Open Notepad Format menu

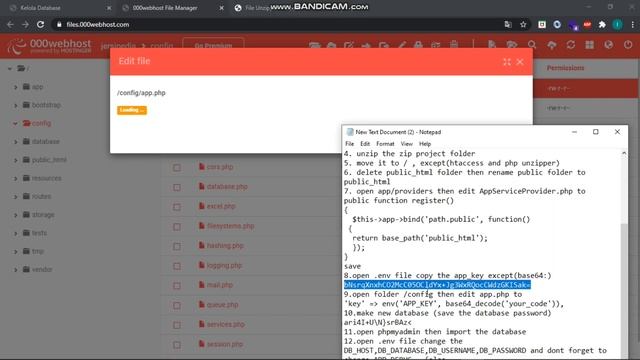[385, 144]
